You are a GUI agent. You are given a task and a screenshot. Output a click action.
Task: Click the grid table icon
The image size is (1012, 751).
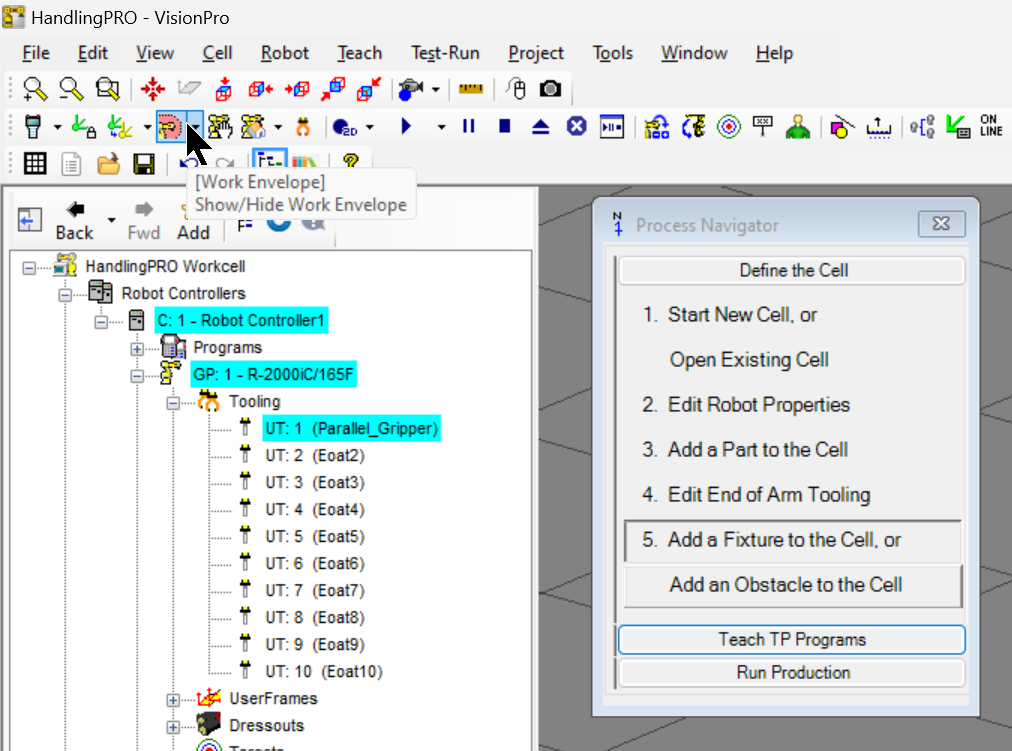(x=35, y=164)
